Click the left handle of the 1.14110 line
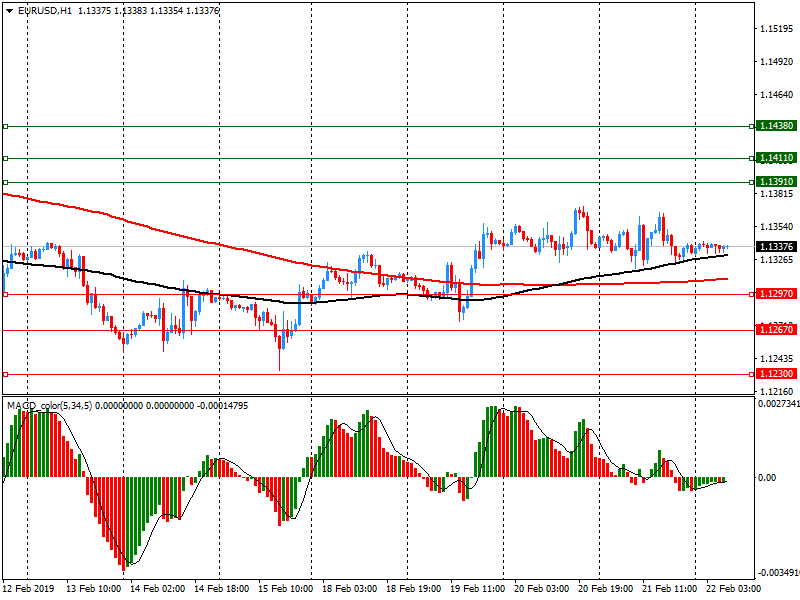Viewport: 800px width, 600px height. (5, 158)
